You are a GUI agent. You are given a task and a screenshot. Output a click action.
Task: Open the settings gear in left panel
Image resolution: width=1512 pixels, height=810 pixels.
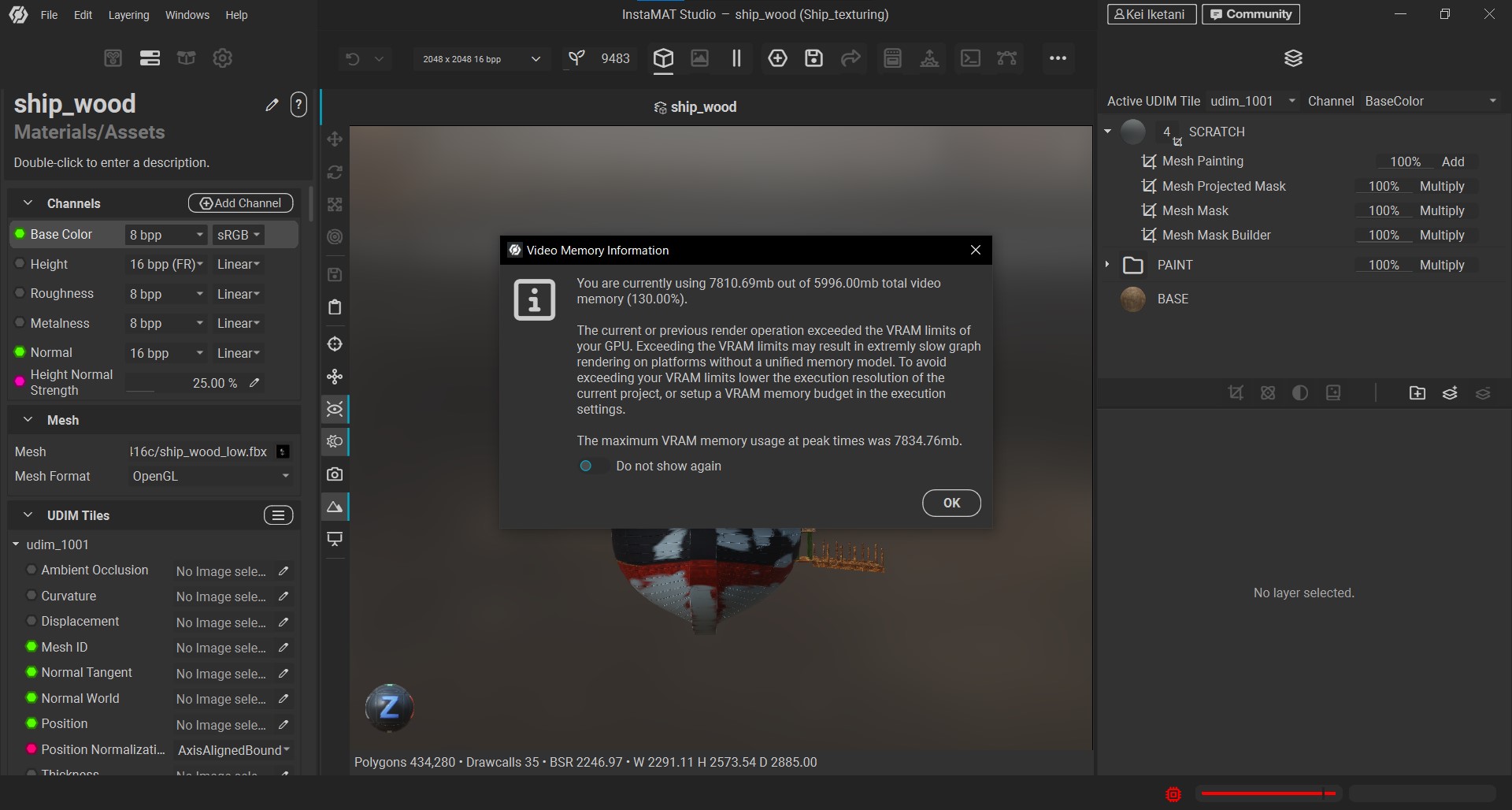click(223, 58)
